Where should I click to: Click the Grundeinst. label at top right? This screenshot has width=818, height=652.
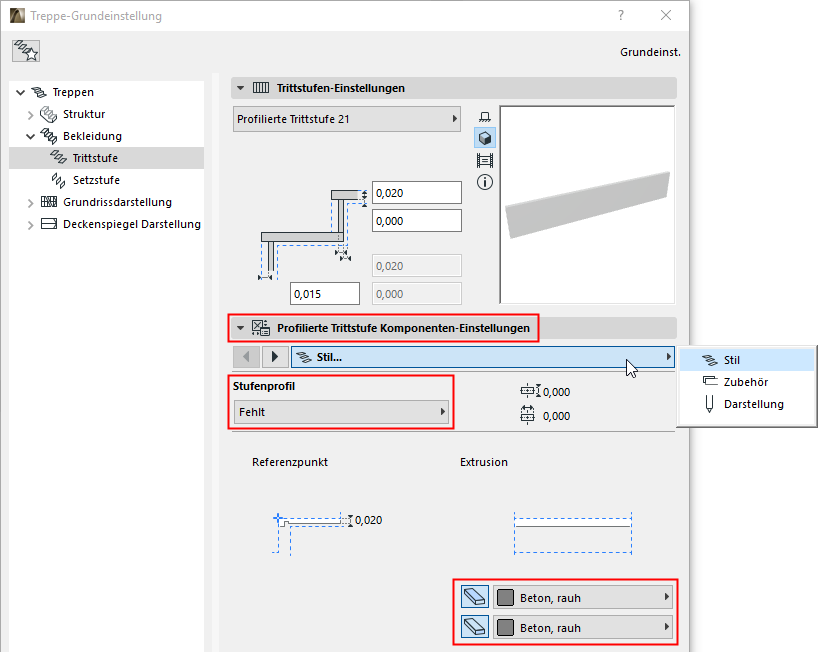(650, 52)
